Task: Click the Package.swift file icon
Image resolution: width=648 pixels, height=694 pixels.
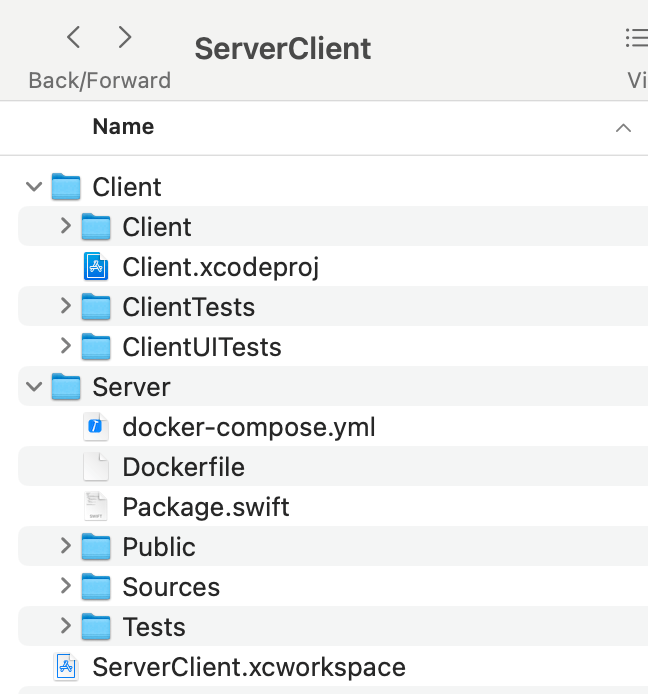Action: 96,507
